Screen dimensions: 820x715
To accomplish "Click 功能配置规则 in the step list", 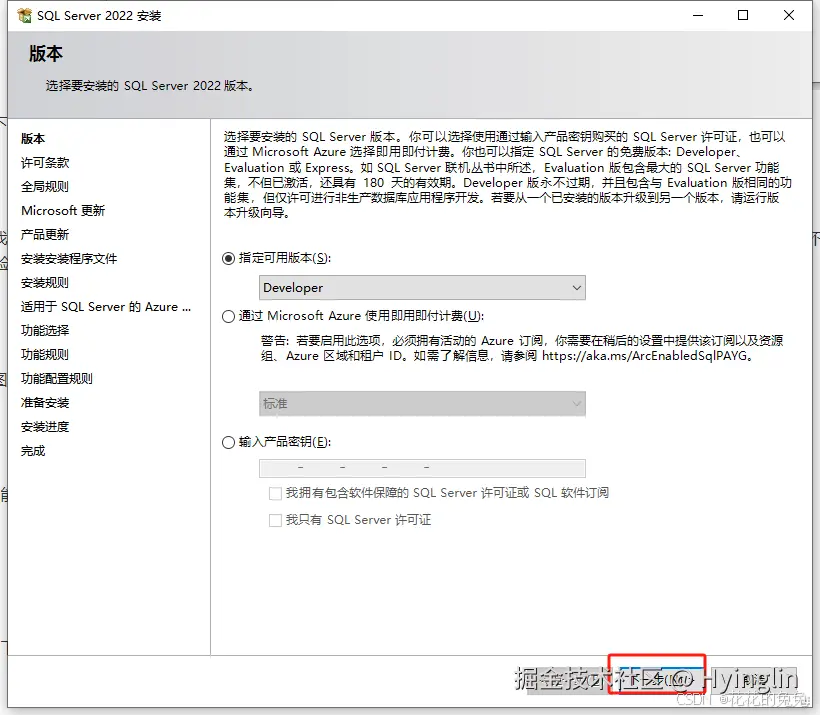I will point(56,379).
